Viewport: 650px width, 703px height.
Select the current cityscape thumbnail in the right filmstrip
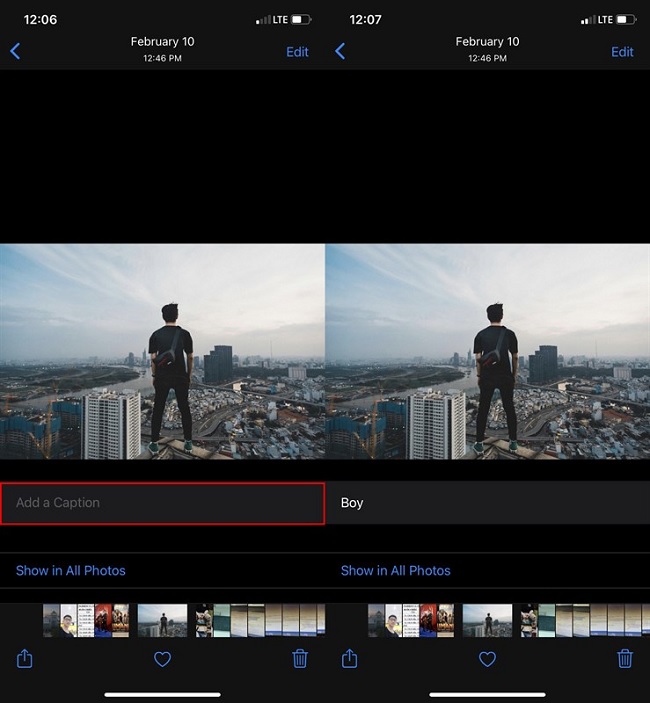point(487,621)
